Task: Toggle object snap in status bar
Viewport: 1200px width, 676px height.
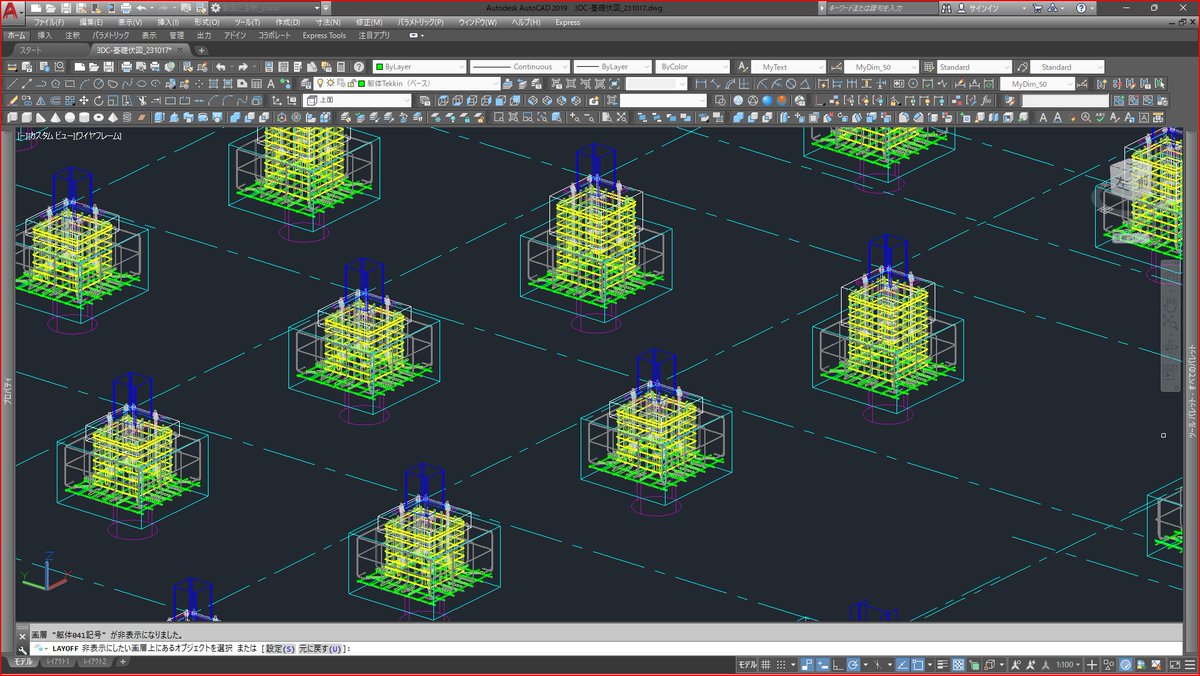Action: point(918,665)
